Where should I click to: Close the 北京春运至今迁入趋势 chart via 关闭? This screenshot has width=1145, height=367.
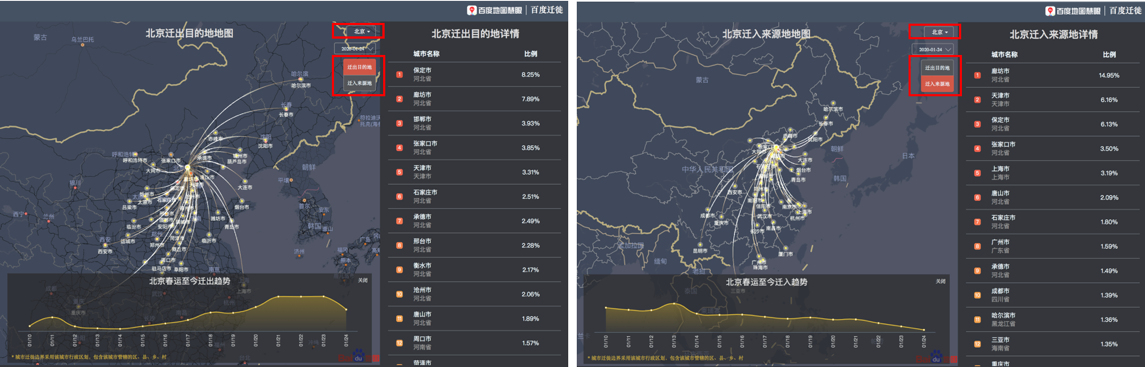pos(941,281)
